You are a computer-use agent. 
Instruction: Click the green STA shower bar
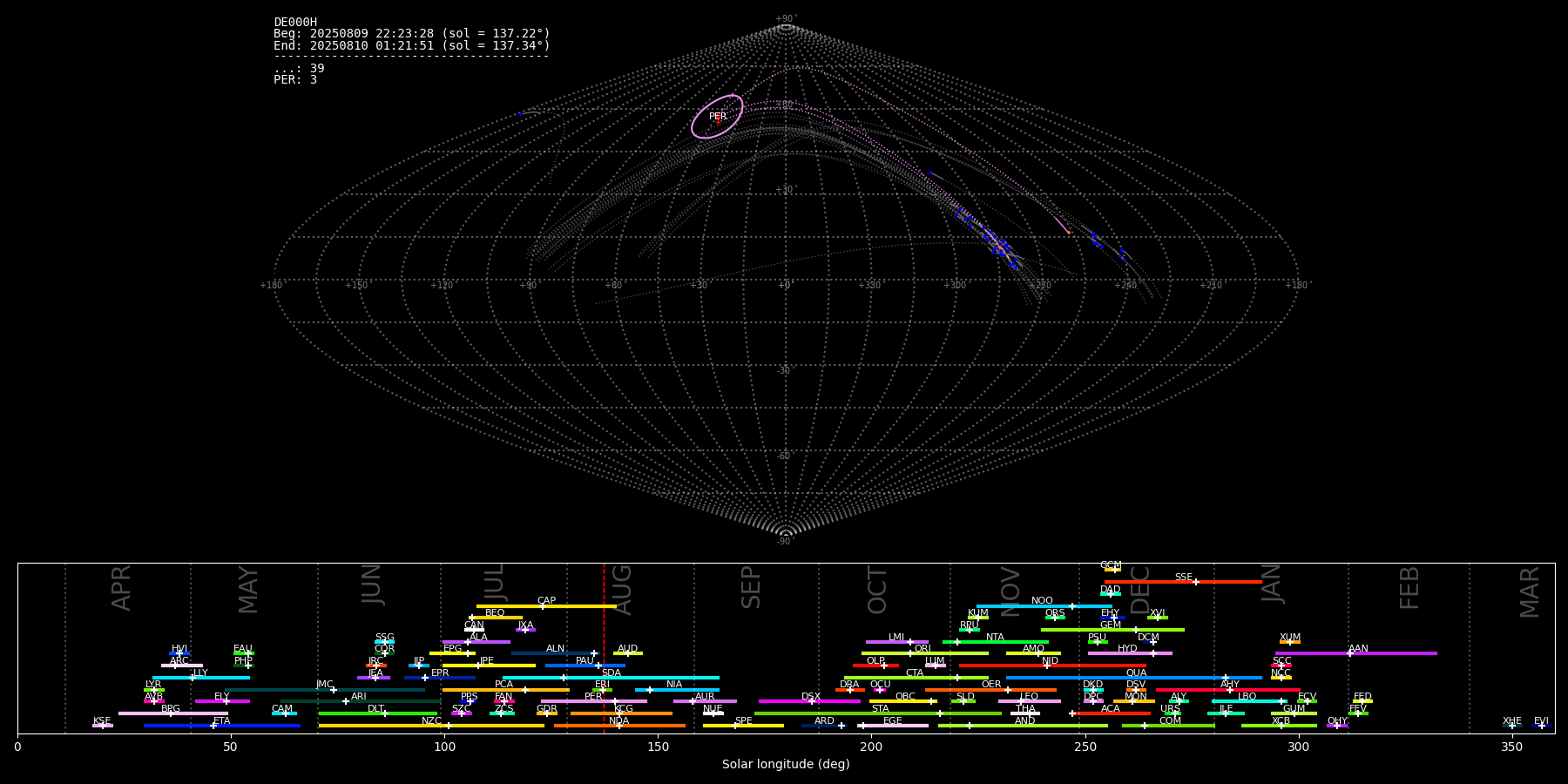pyautogui.click(x=878, y=713)
